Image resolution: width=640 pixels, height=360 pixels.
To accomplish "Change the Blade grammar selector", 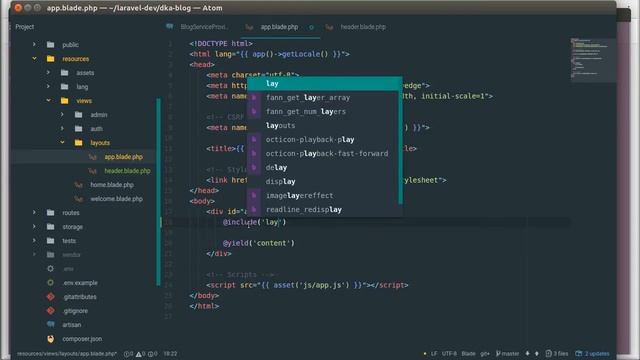I will coord(468,354).
